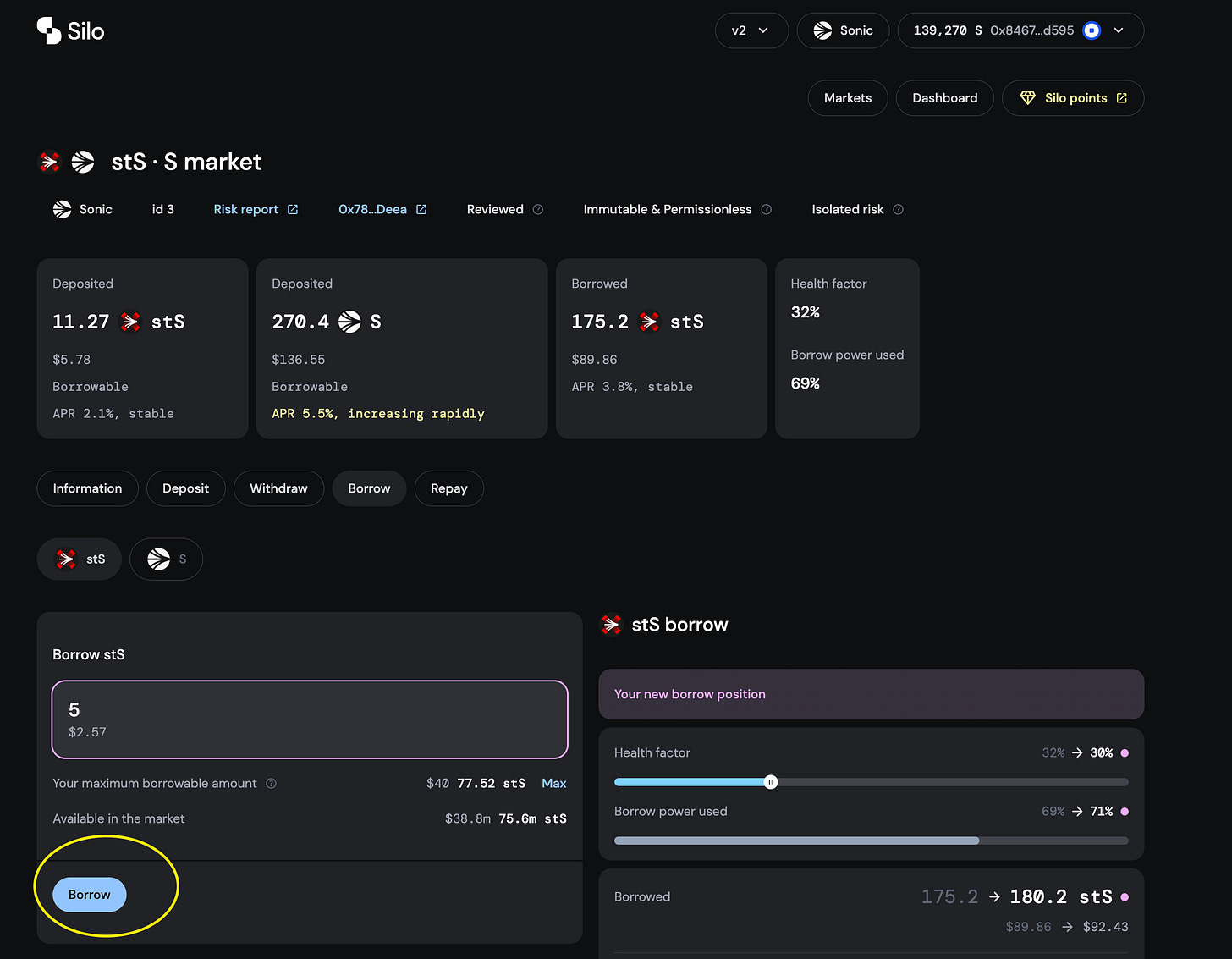This screenshot has width=1232, height=959.
Task: Click Max to borrow maximum amount
Action: coord(554,784)
